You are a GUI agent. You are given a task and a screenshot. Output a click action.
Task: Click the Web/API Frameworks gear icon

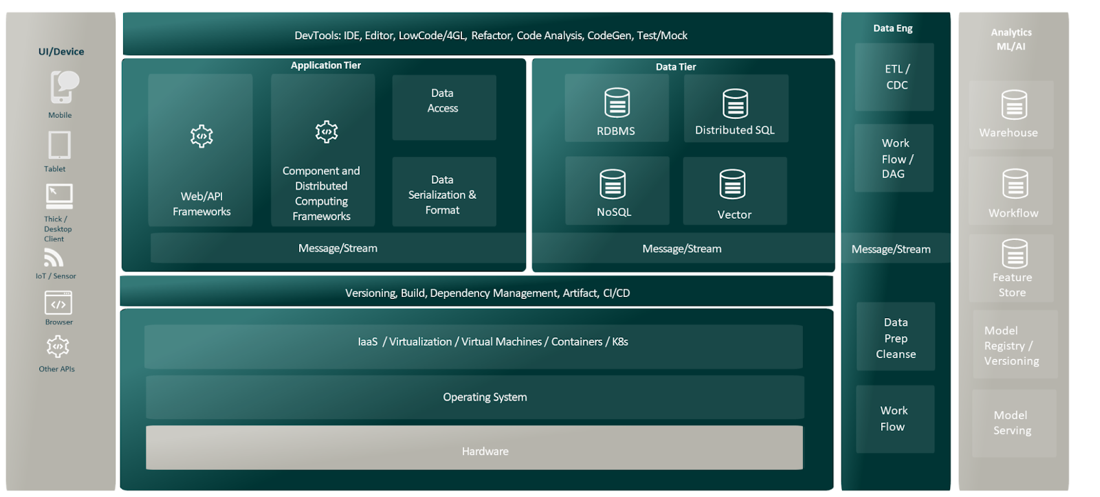[x=202, y=136]
